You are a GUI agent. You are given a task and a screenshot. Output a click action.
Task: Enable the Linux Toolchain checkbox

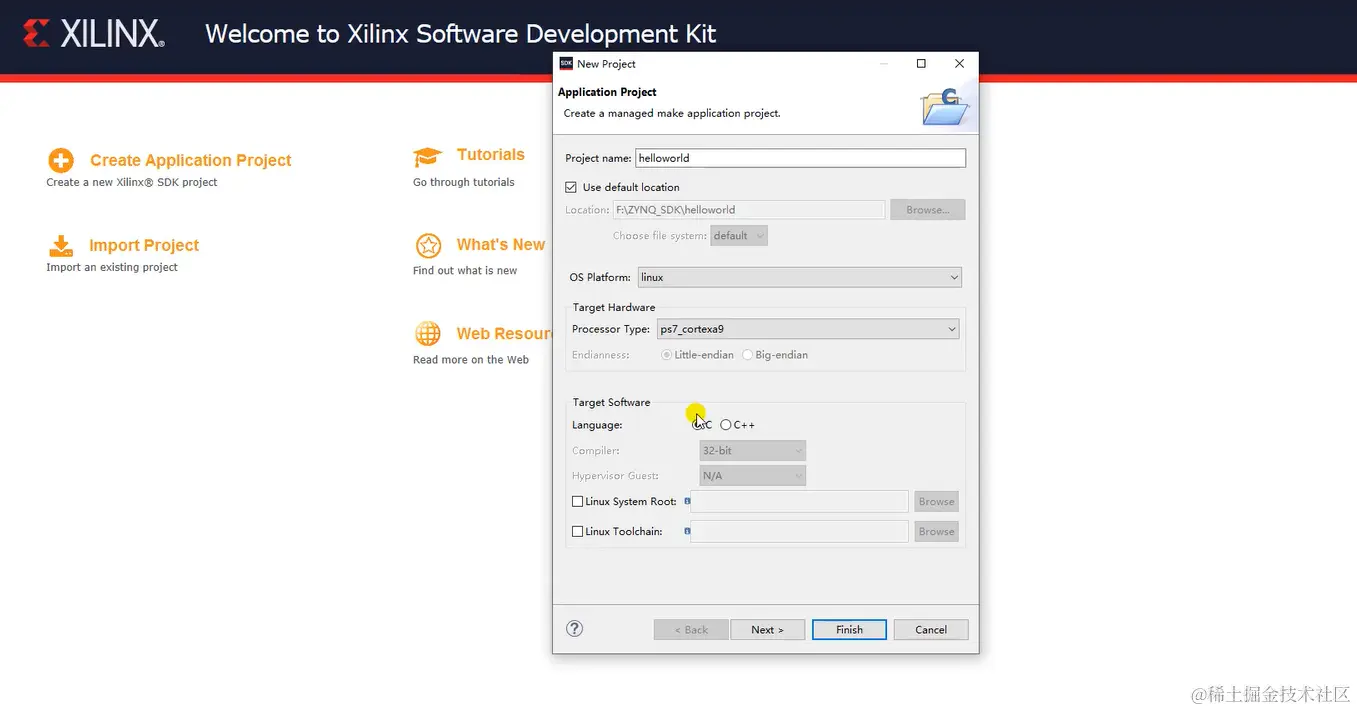click(577, 531)
